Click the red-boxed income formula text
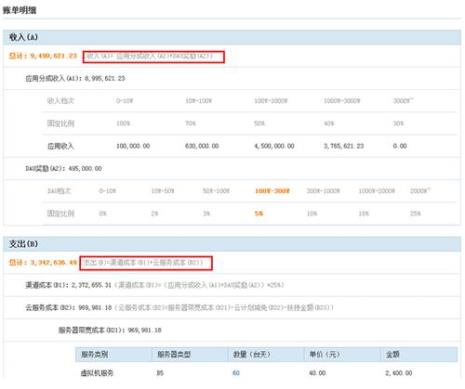This screenshot has width=465, height=389. 154,57
